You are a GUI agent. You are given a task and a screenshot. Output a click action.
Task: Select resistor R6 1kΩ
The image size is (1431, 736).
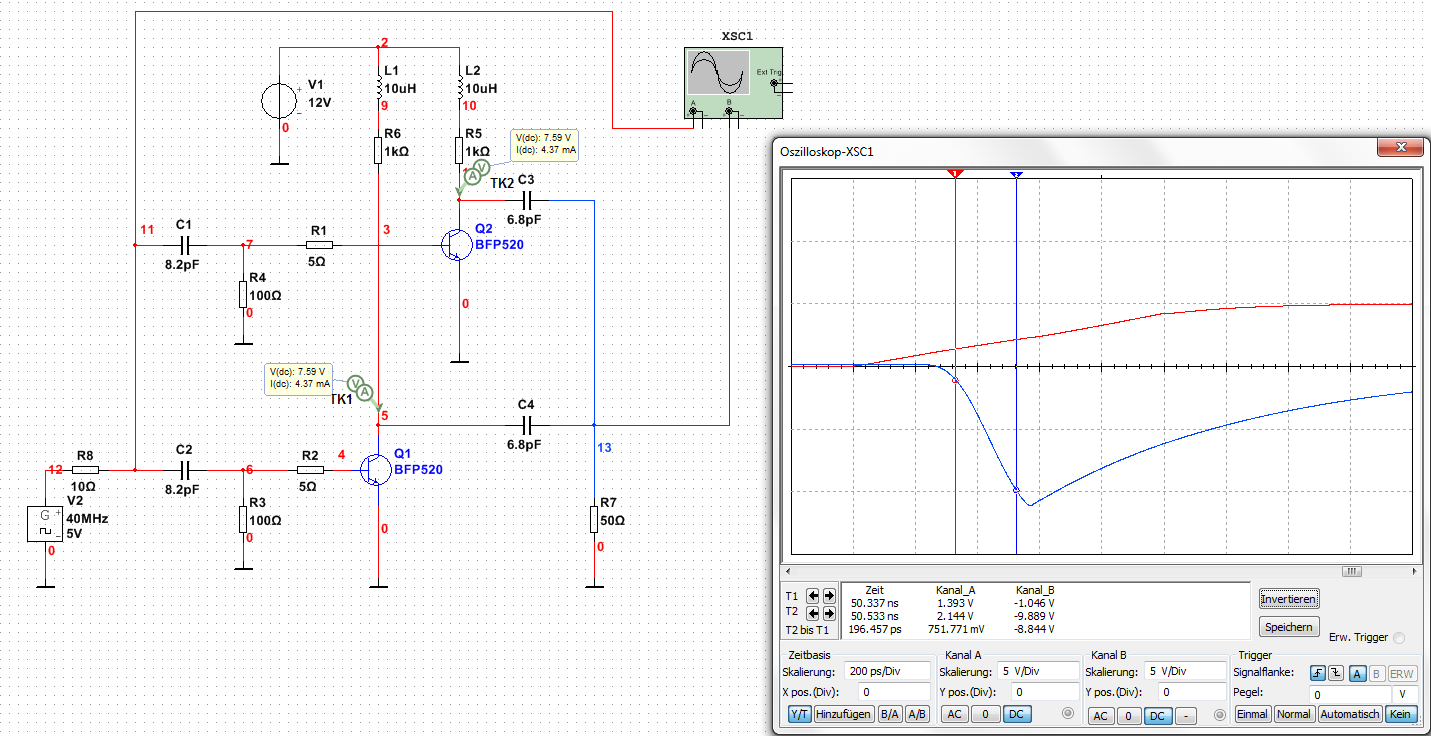[380, 150]
